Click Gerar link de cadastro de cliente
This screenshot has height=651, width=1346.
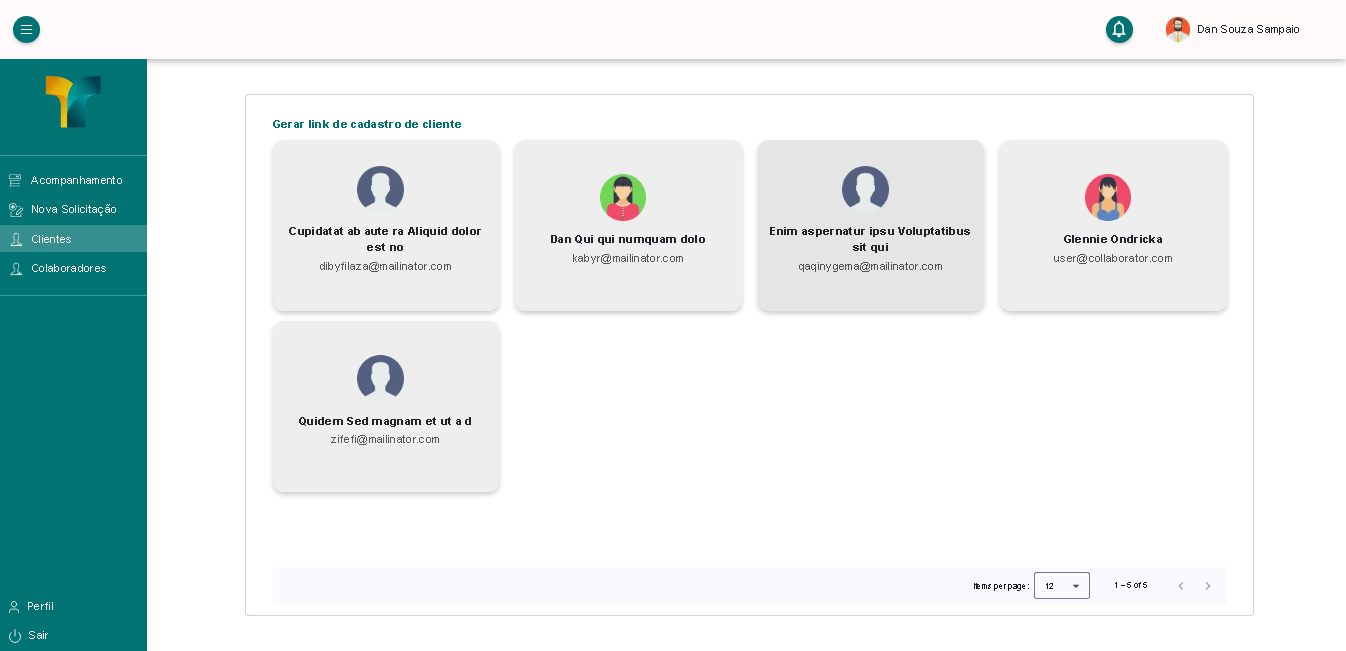366,124
